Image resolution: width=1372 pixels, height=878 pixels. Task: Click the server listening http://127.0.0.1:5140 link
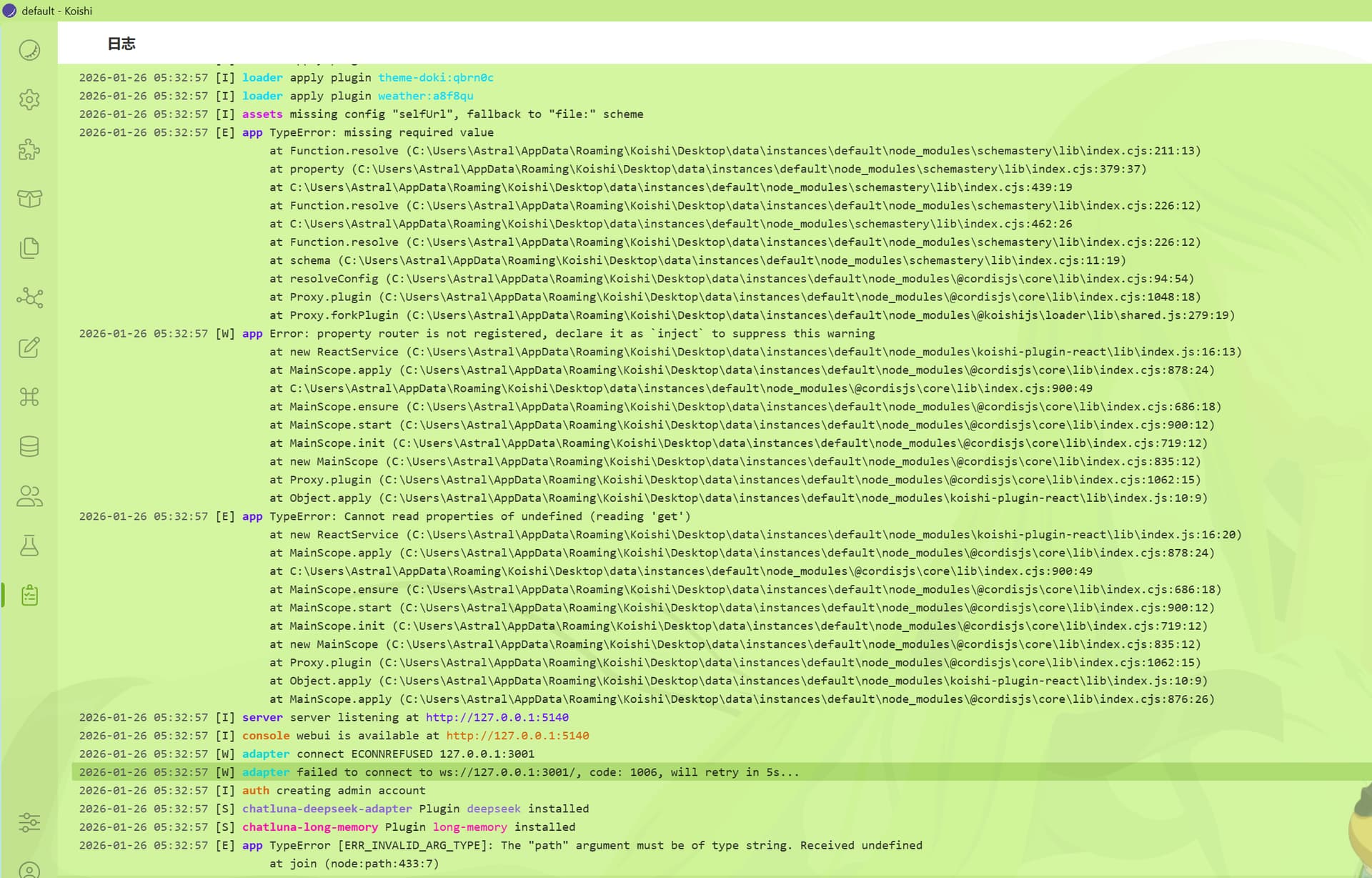click(x=497, y=717)
